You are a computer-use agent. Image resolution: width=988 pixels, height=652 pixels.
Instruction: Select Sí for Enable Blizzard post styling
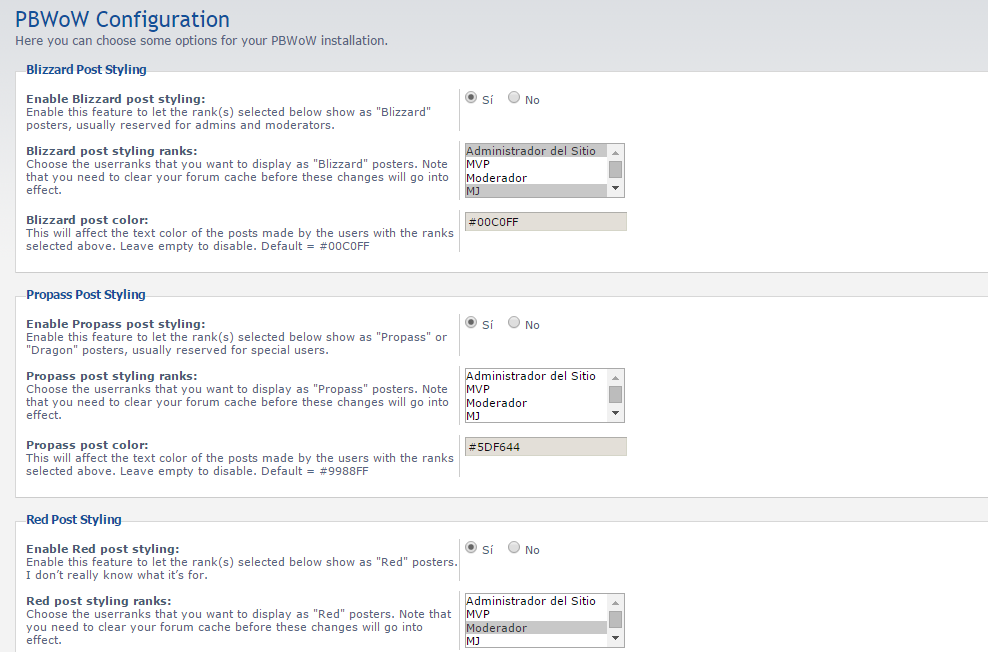pyautogui.click(x=471, y=98)
